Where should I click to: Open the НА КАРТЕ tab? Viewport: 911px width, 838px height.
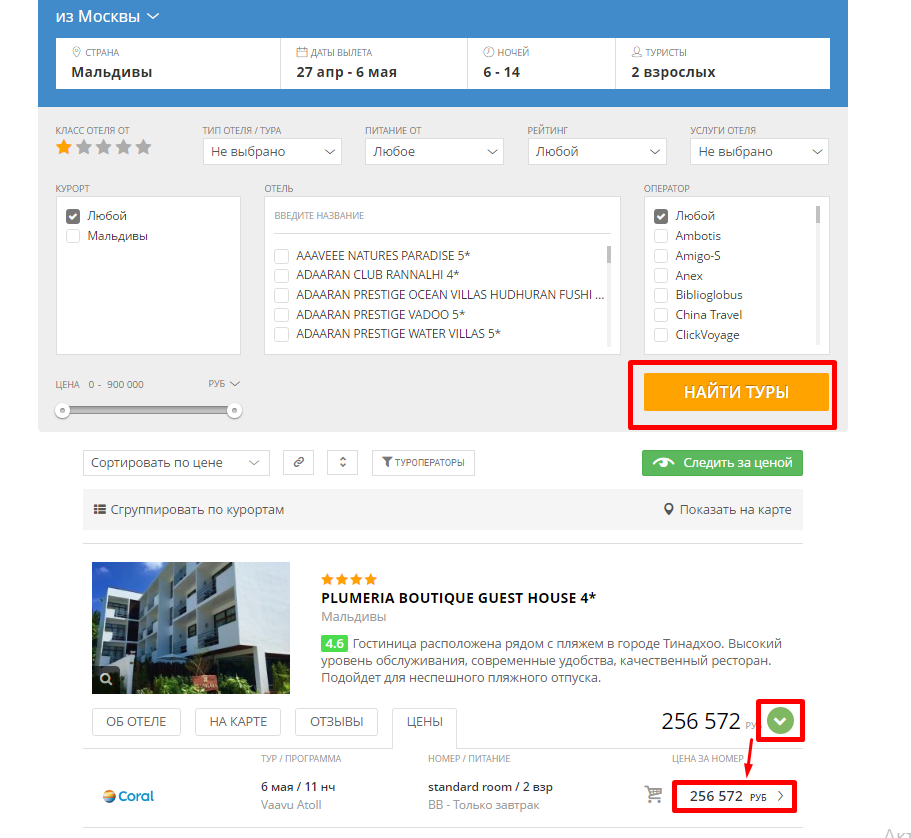coord(238,722)
